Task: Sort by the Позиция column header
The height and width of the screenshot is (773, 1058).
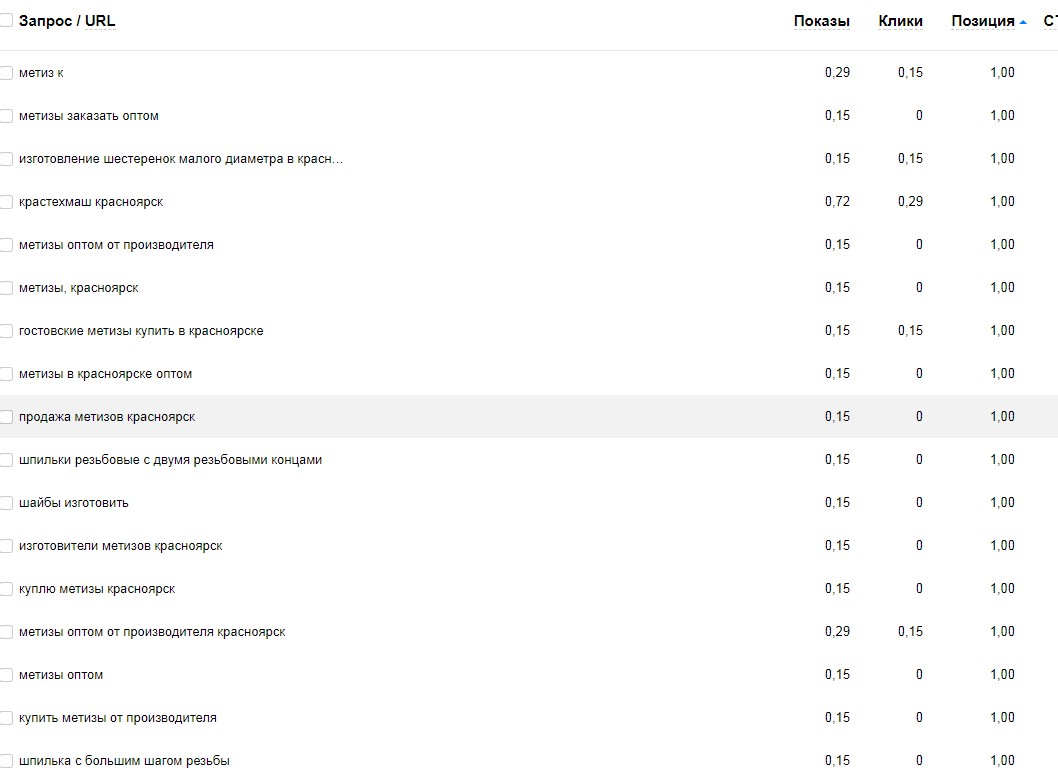Action: click(982, 21)
